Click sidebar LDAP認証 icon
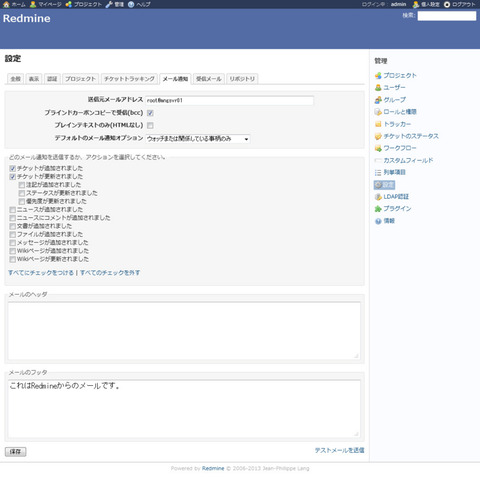 click(378, 197)
